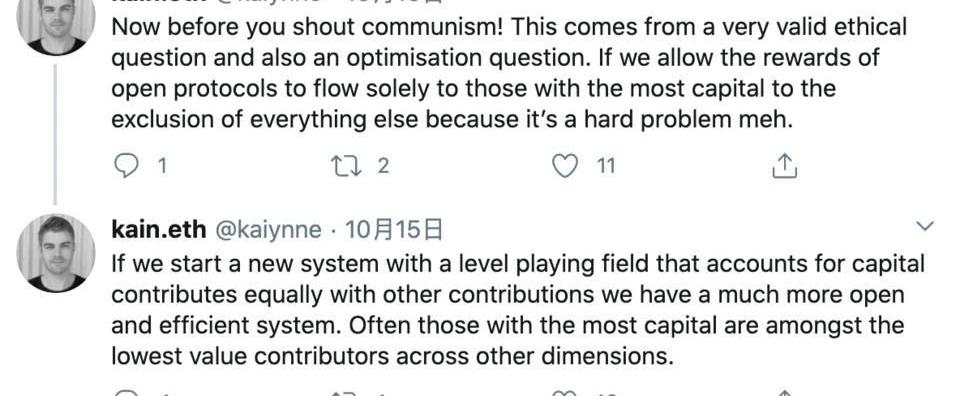Expand the chevron menu on the kain.eth tweet
Screen dimensions: 960x396
[924, 226]
